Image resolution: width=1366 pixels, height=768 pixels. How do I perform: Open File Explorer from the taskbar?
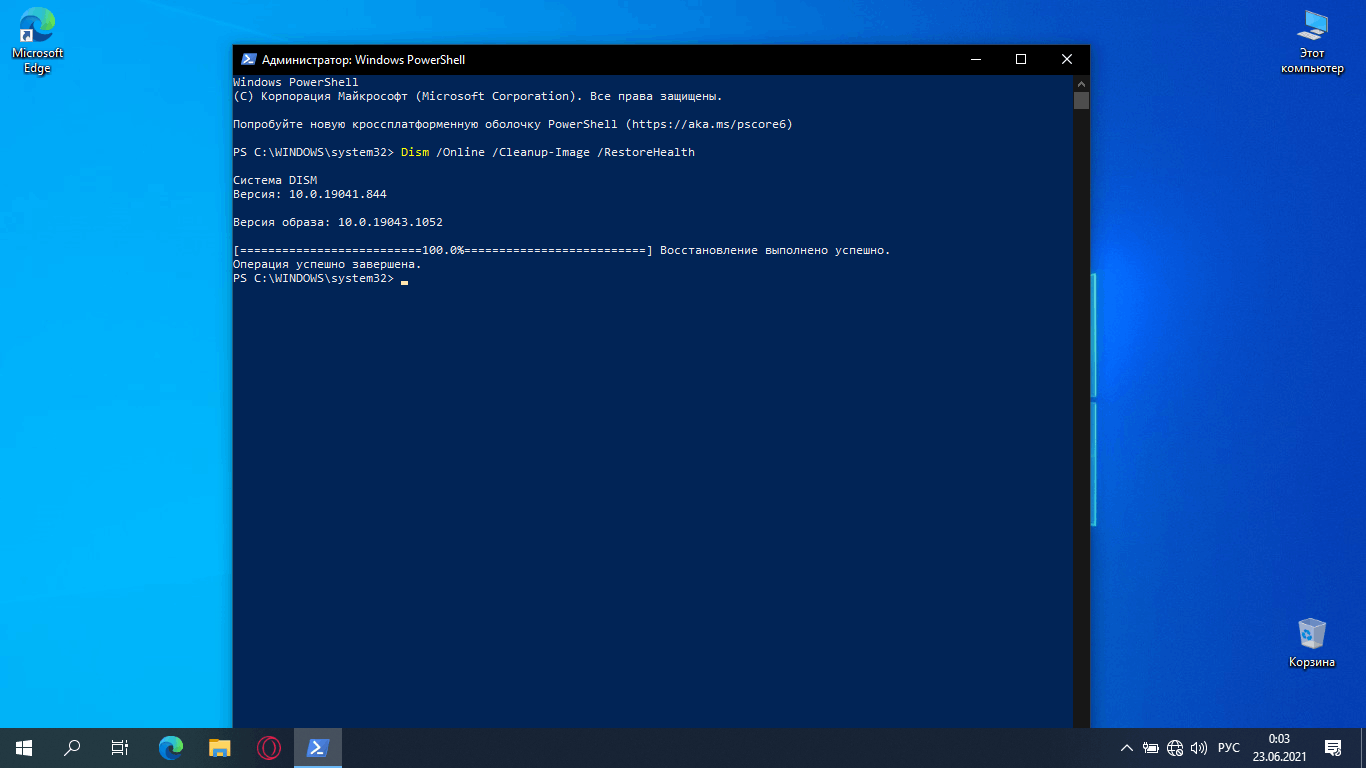tap(220, 747)
